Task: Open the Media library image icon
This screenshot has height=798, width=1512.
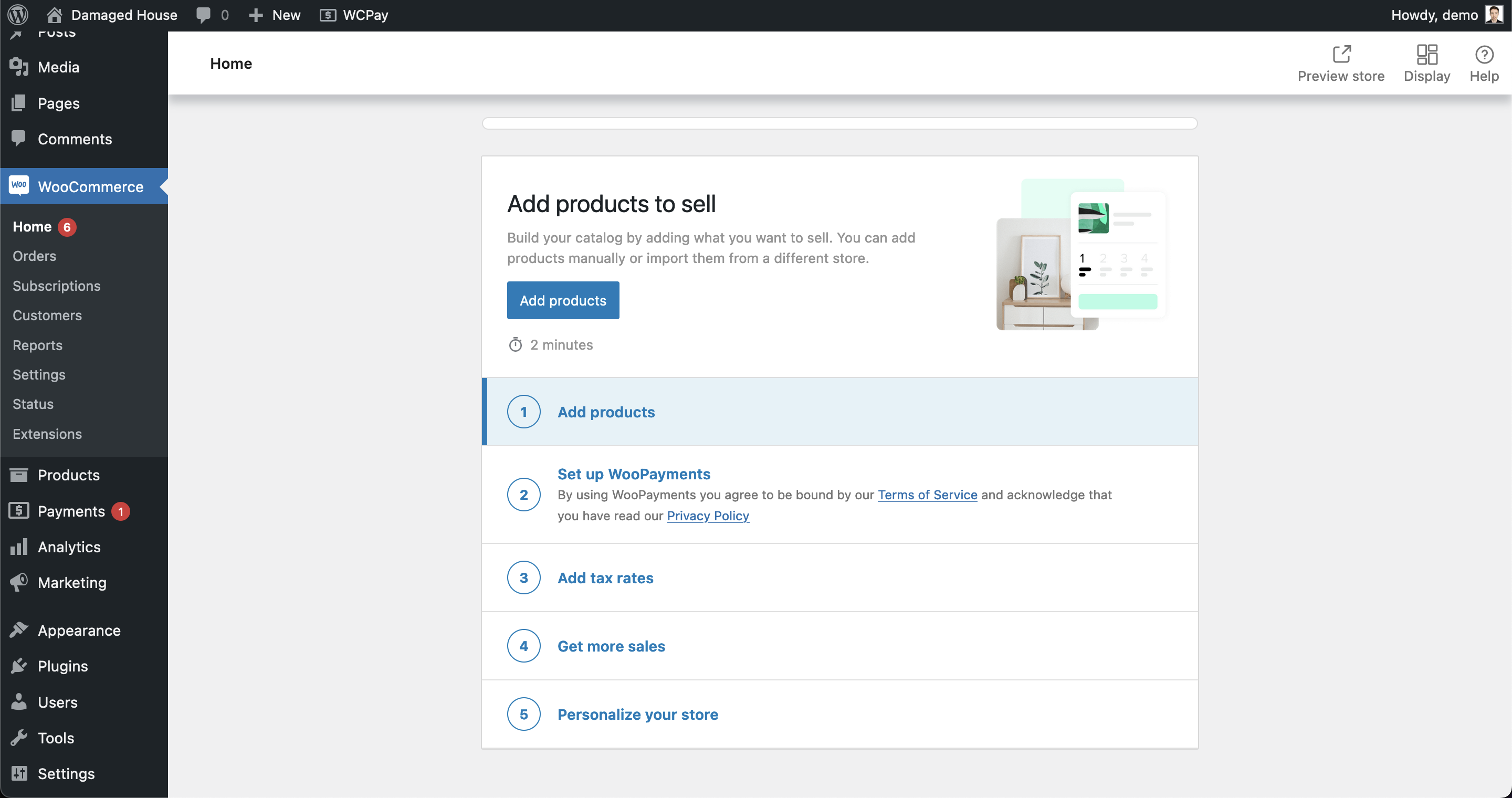Action: pos(19,67)
